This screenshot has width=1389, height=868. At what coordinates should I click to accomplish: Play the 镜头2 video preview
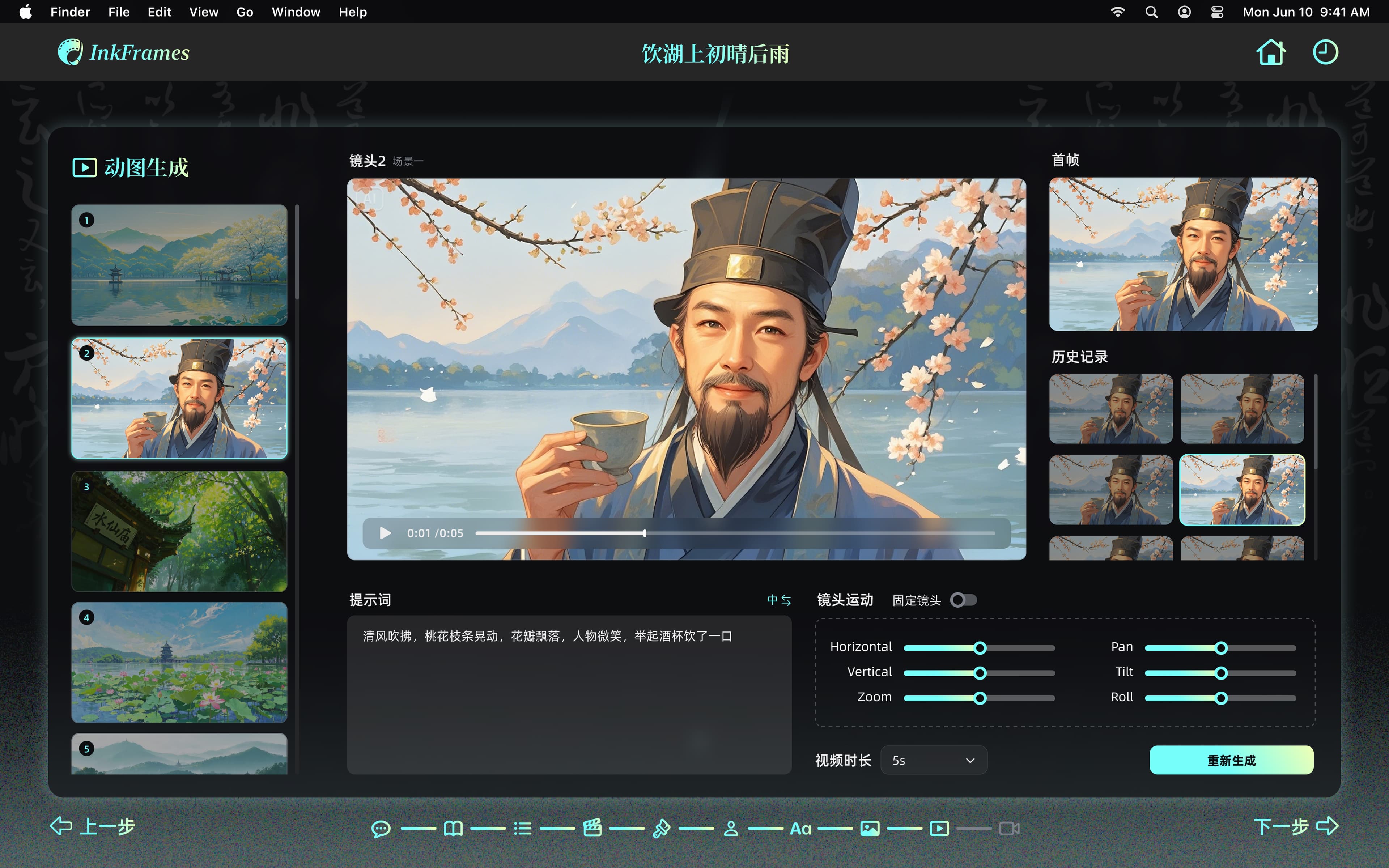click(385, 533)
